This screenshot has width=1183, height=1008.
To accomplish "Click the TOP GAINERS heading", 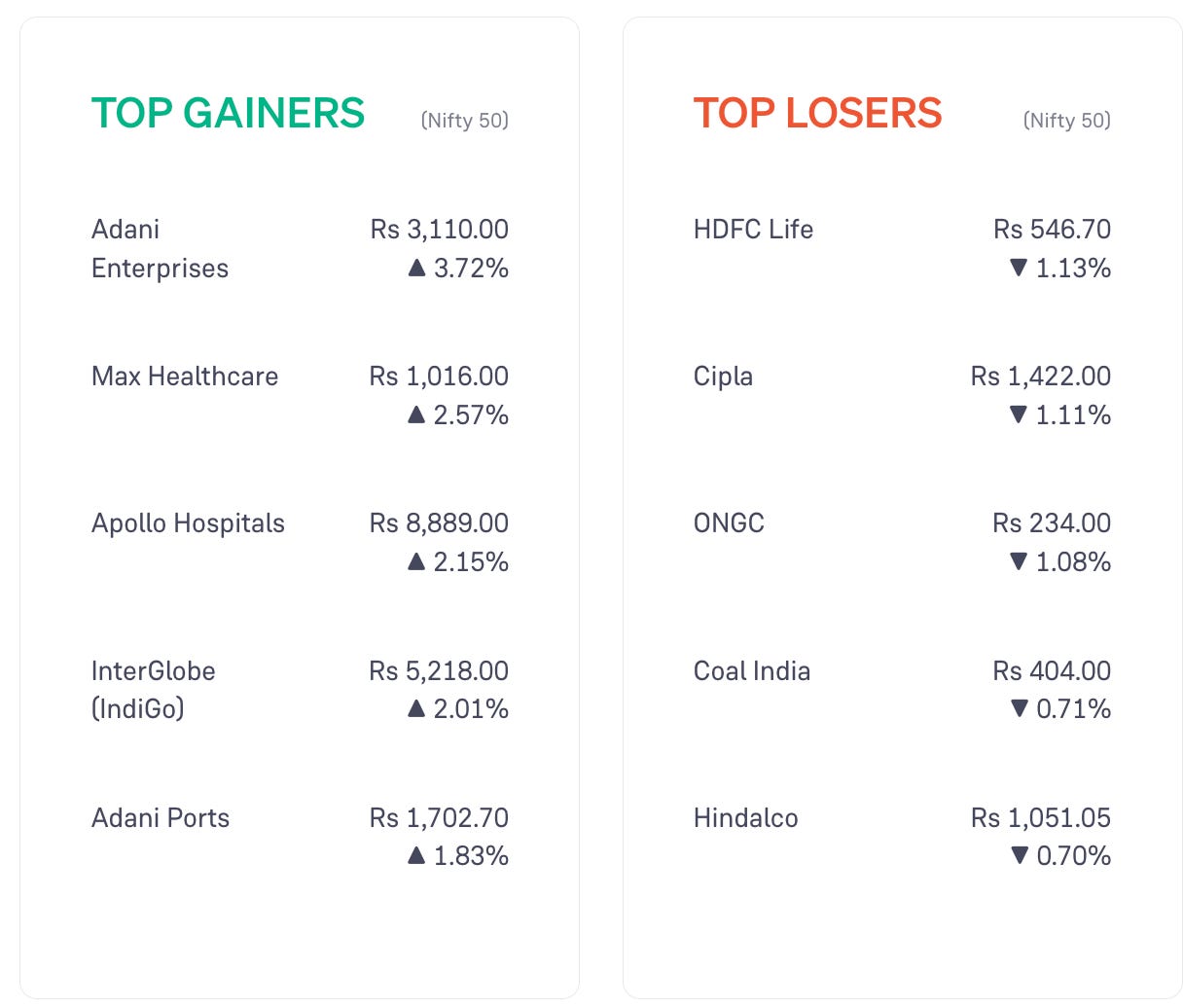I will (x=228, y=113).
